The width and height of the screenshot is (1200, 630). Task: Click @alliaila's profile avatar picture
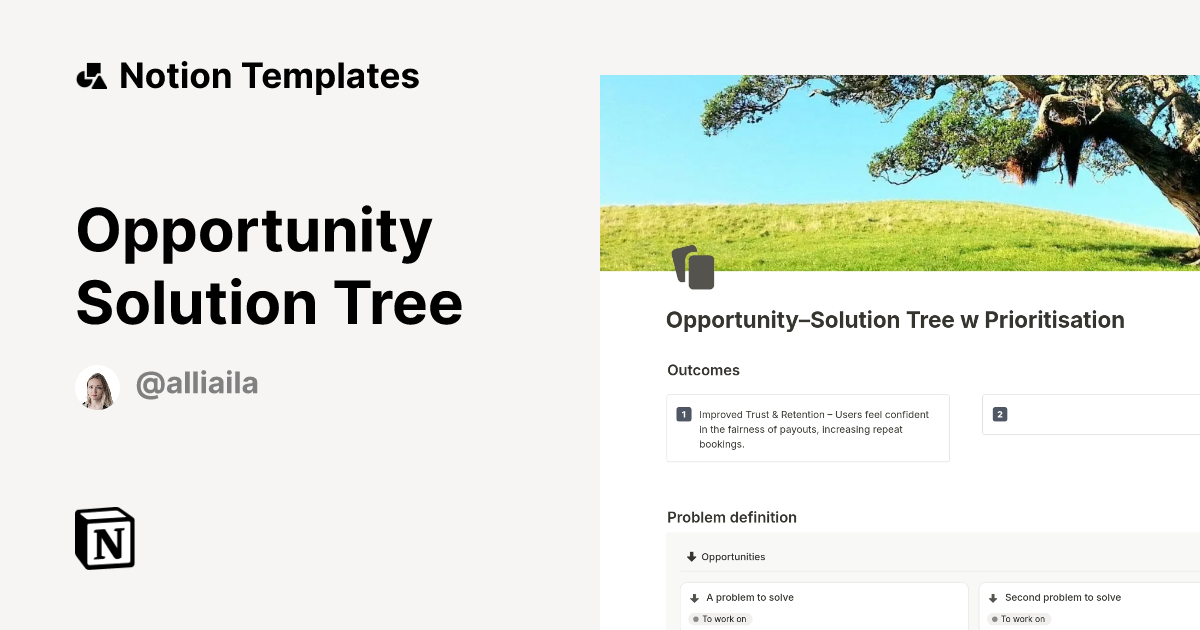98,387
